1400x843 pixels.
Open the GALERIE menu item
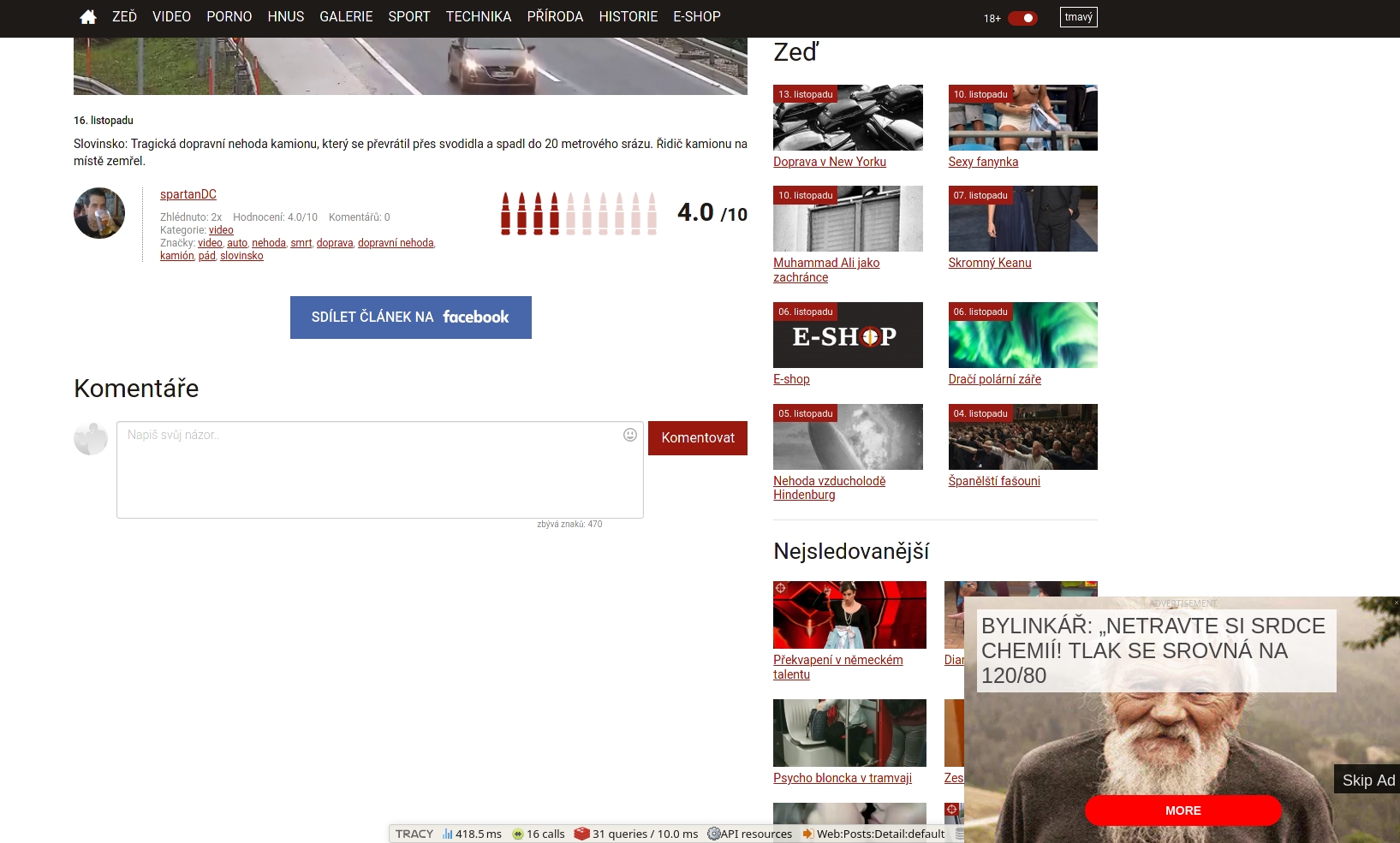click(x=346, y=17)
